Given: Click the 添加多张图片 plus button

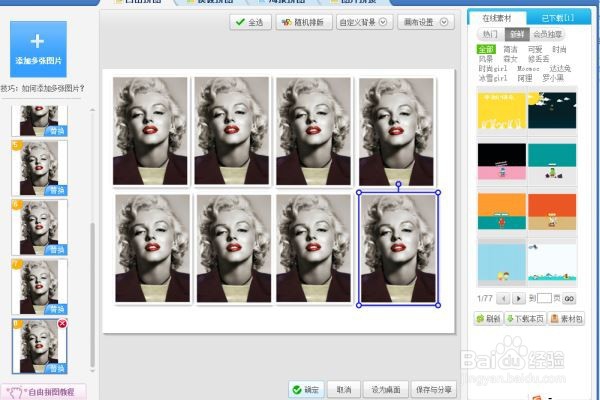Looking at the screenshot, I should tap(38, 49).
